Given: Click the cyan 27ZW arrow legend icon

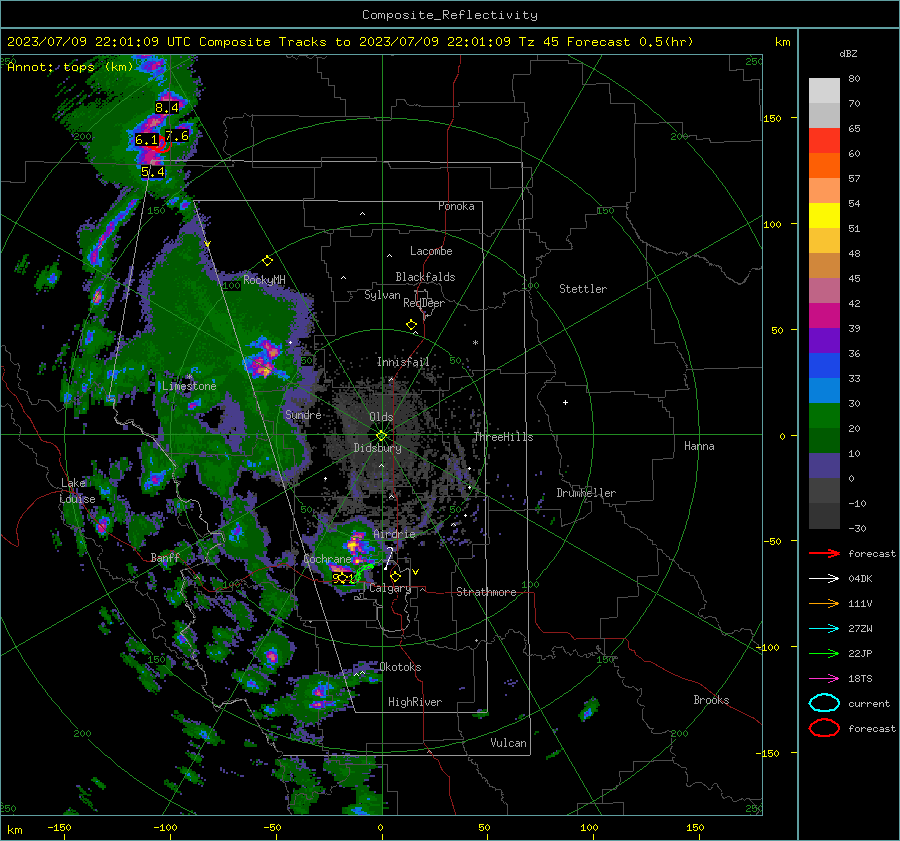Looking at the screenshot, I should 824,629.
